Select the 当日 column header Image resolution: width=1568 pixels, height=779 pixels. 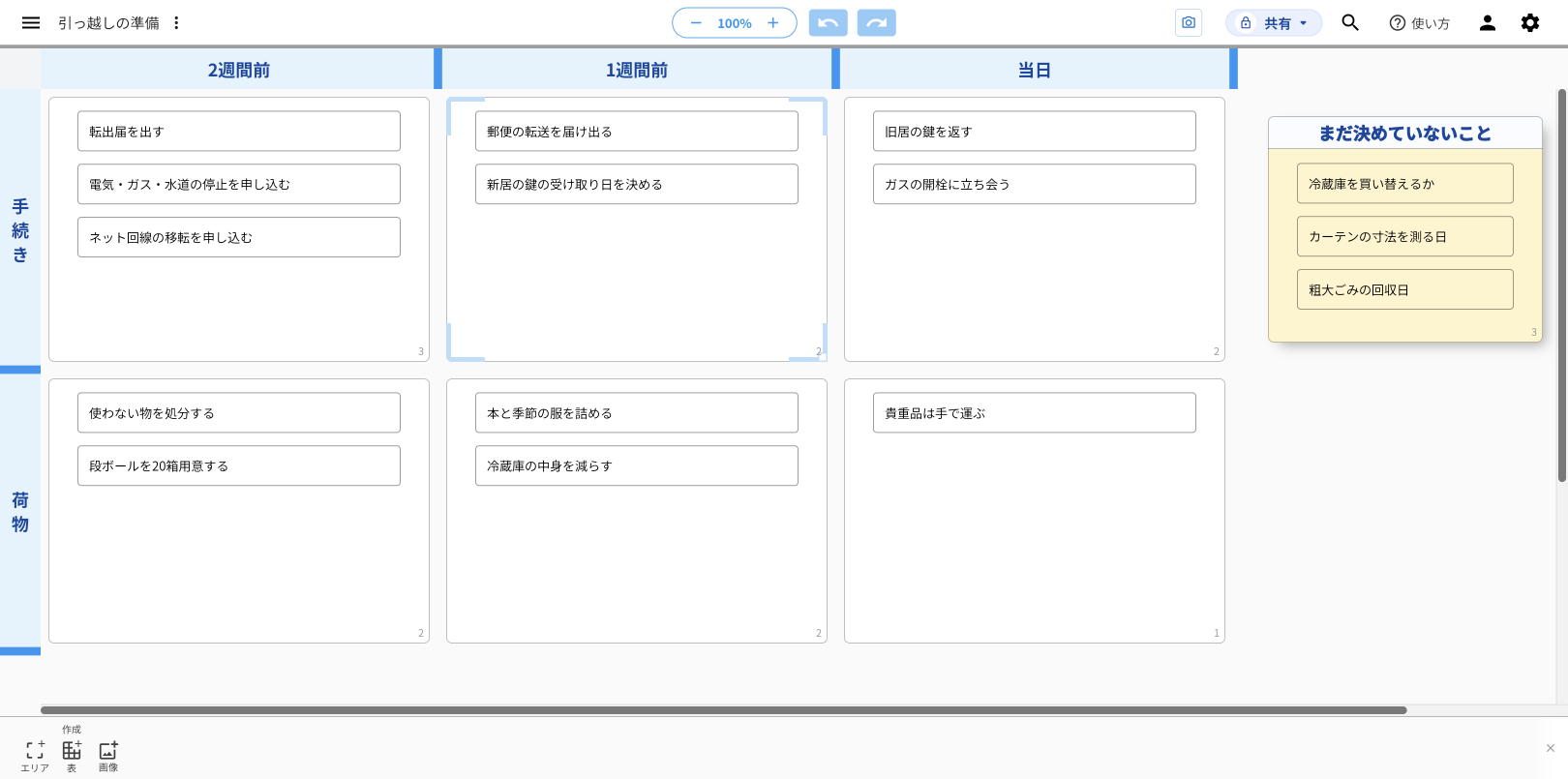click(1034, 70)
